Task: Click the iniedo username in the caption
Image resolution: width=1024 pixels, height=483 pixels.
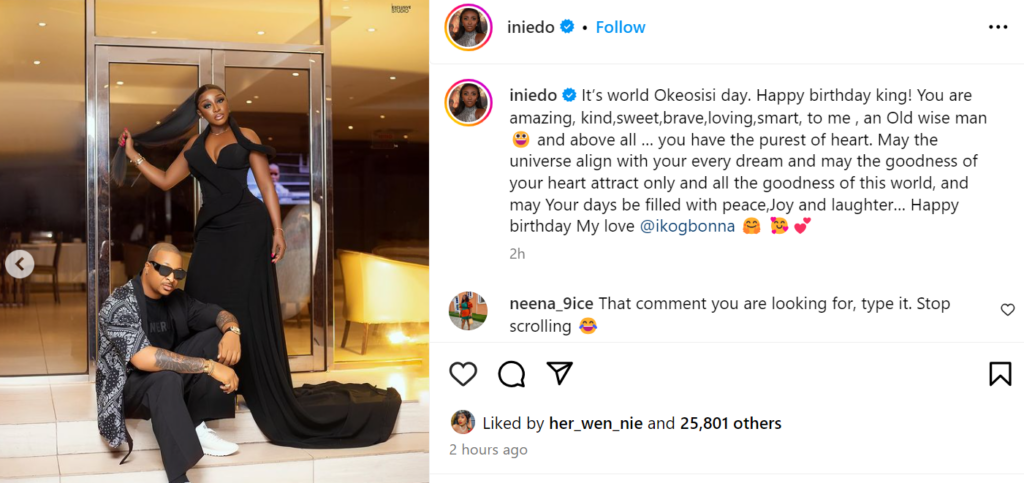Action: [x=533, y=95]
